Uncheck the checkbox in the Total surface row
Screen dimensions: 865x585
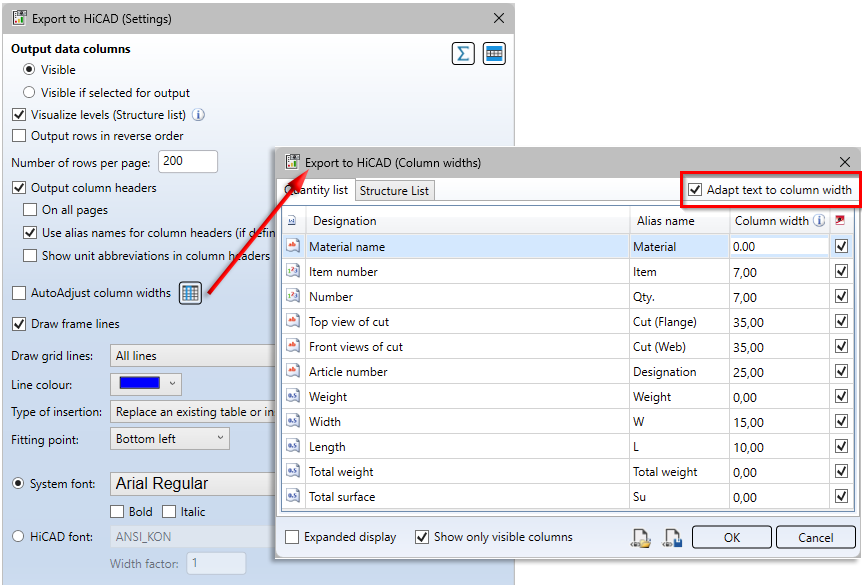(841, 496)
